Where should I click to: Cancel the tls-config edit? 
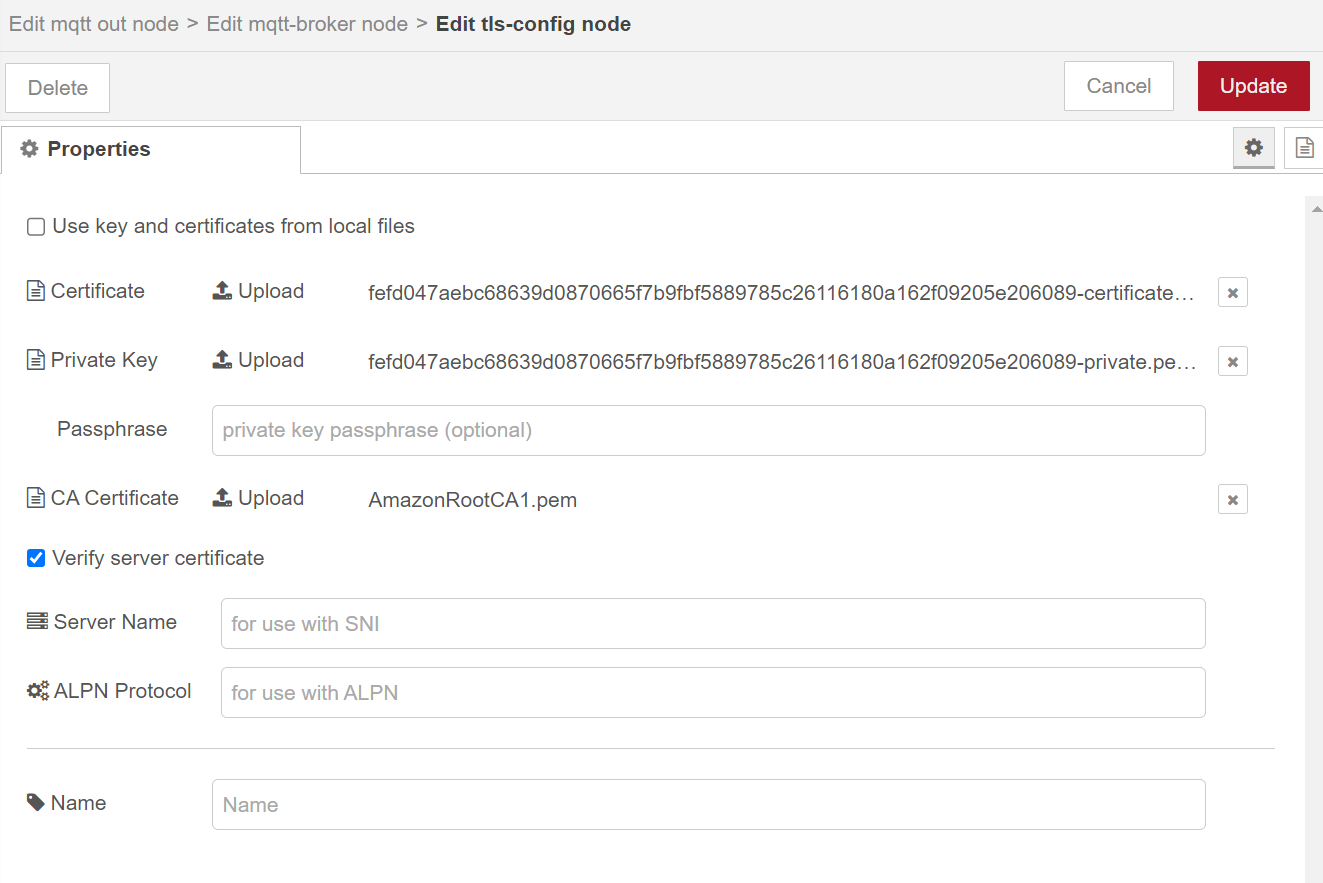pos(1118,86)
